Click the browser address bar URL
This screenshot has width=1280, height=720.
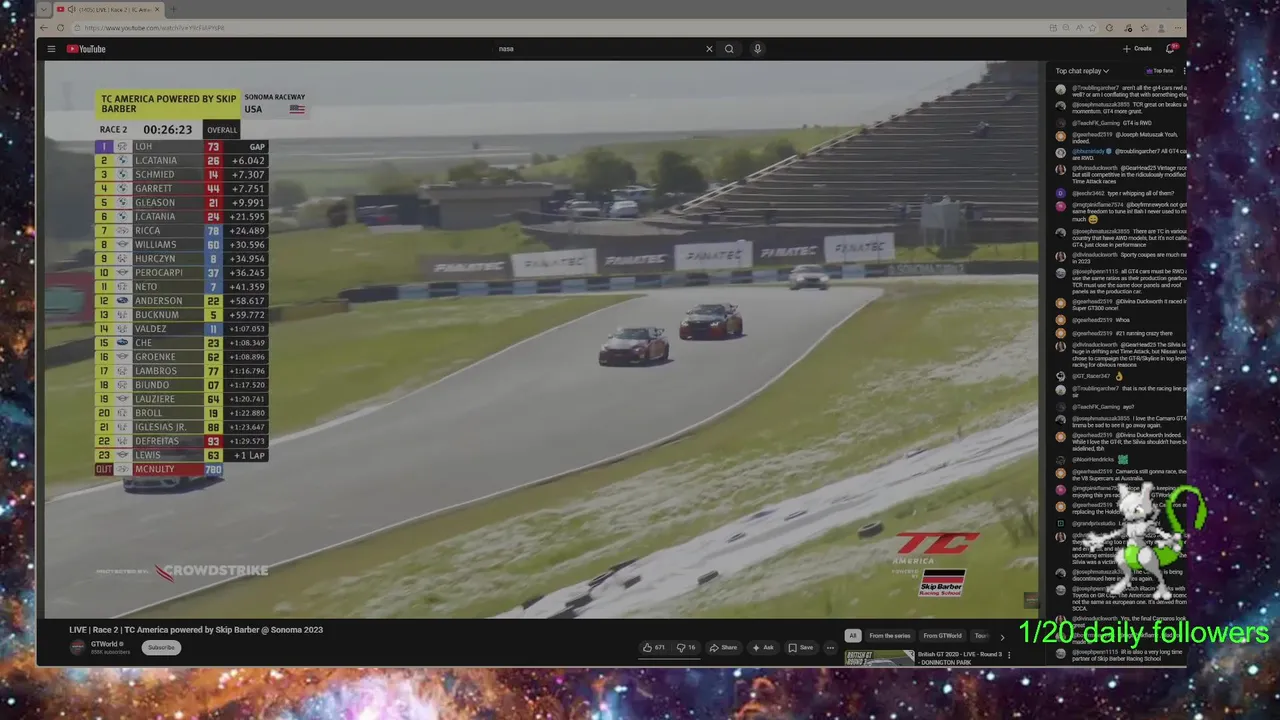tap(155, 28)
